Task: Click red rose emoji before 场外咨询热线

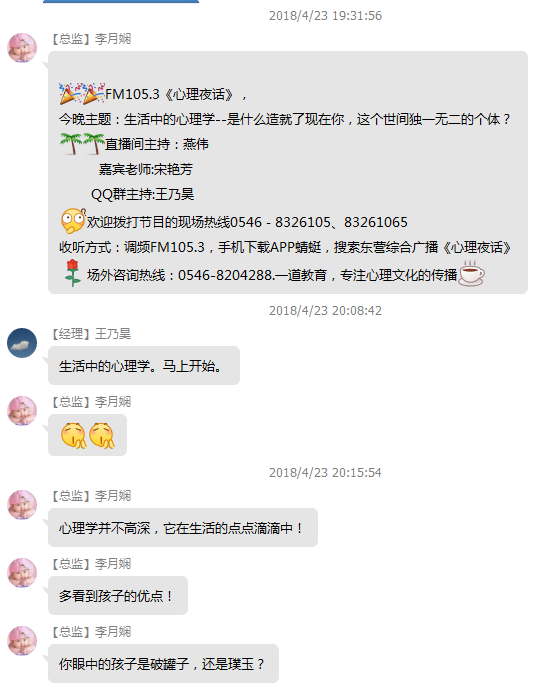Action: 73,273
